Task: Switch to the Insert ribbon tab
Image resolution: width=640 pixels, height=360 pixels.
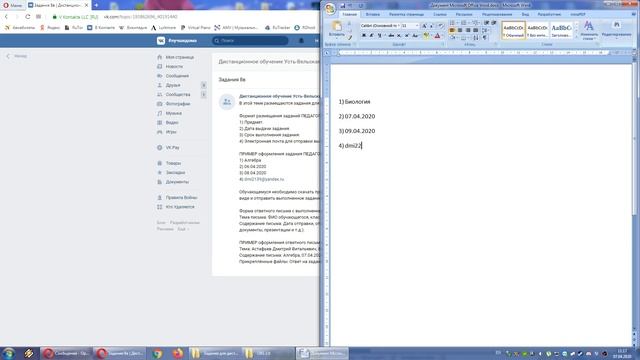Action: 373,14
